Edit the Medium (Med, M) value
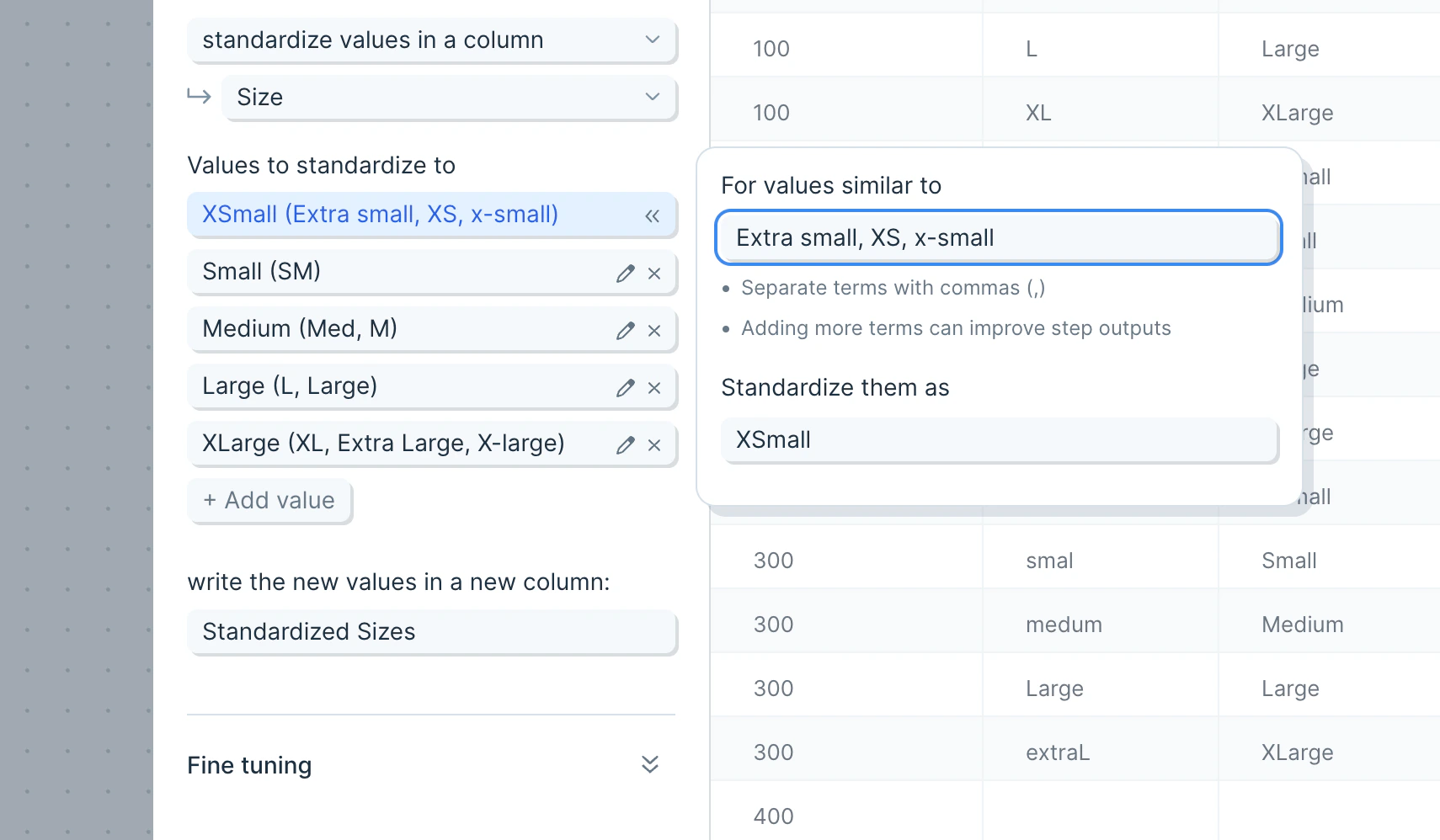The image size is (1440, 840). click(x=625, y=331)
